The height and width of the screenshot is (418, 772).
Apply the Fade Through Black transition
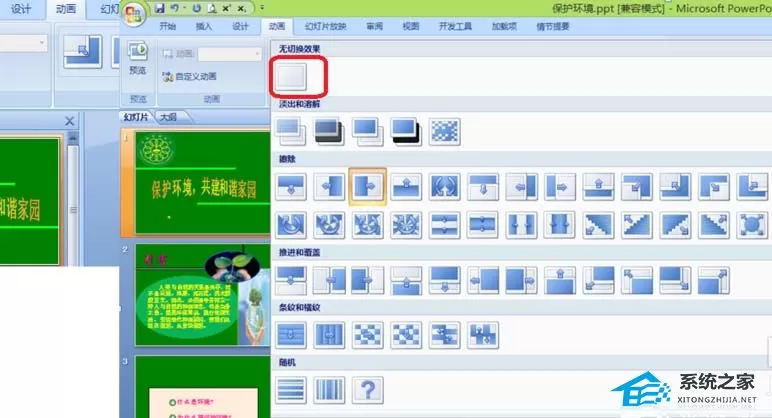pyautogui.click(x=329, y=132)
